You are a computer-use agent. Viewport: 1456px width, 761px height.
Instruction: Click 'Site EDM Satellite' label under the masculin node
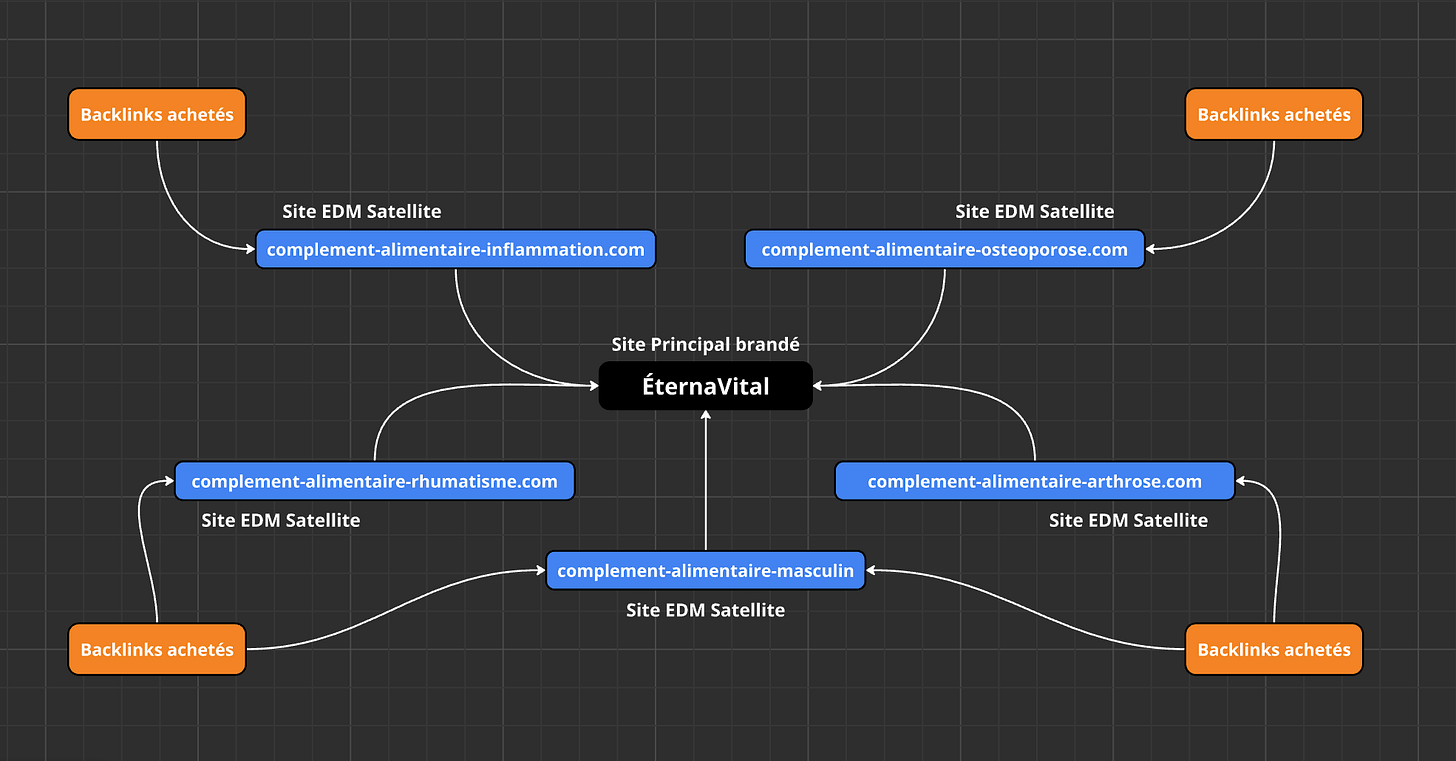coord(706,609)
